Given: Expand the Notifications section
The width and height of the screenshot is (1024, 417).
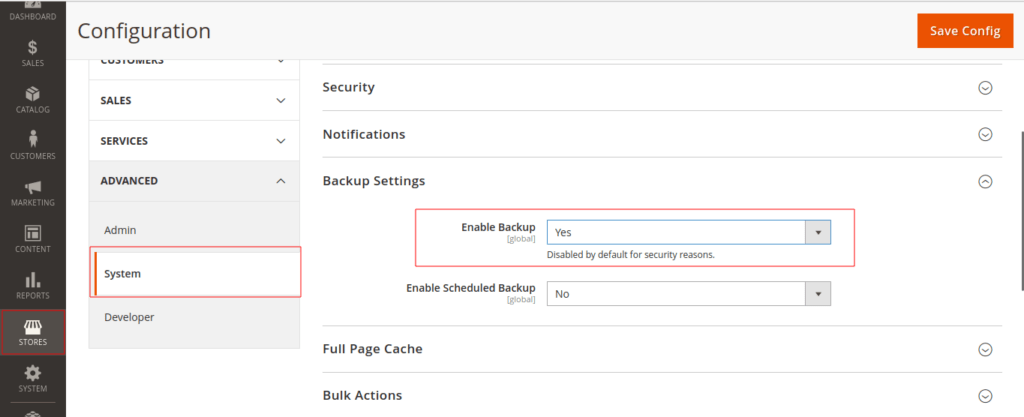Looking at the screenshot, I should pos(984,134).
